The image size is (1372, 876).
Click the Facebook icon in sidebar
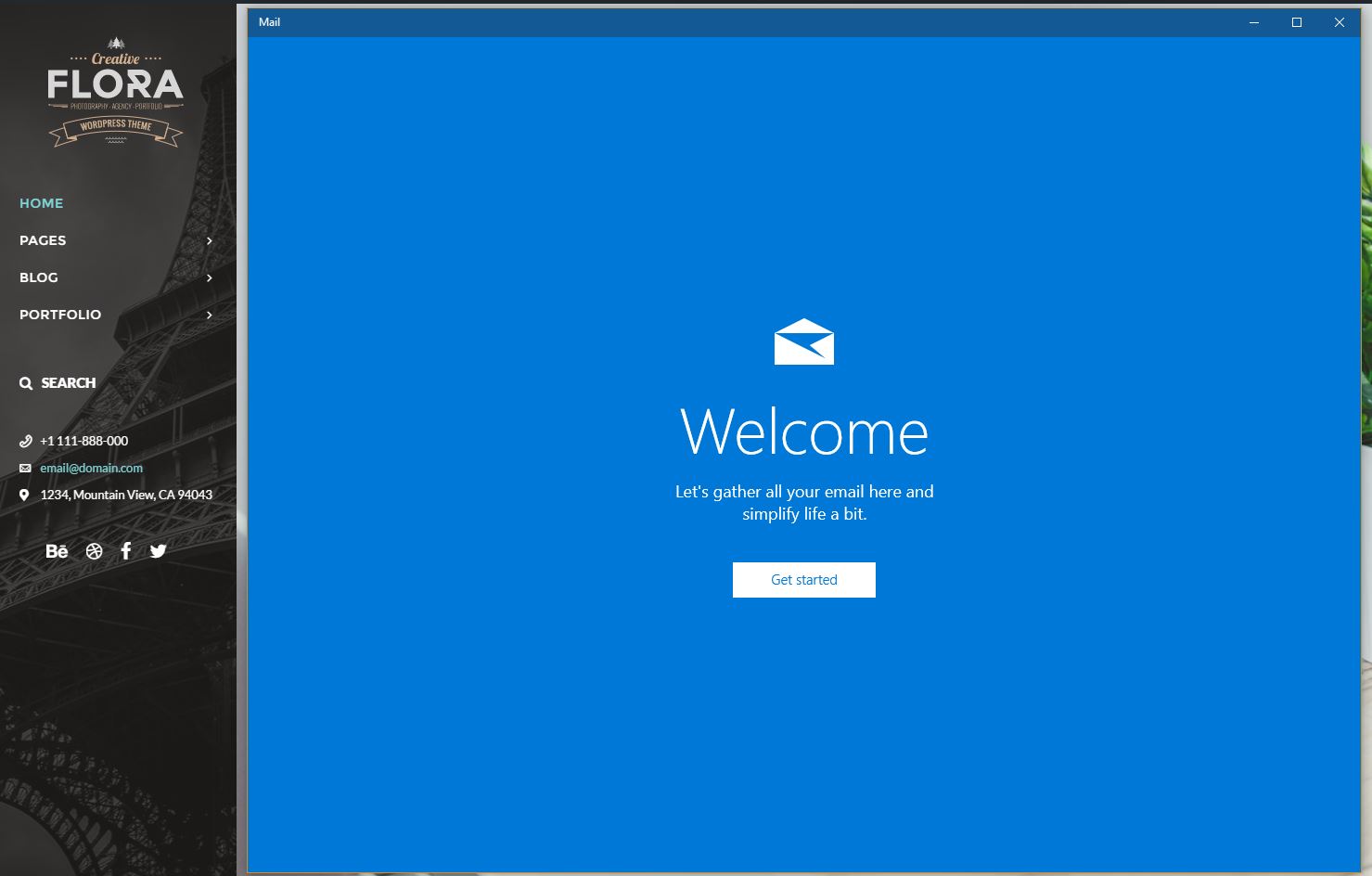tap(126, 551)
